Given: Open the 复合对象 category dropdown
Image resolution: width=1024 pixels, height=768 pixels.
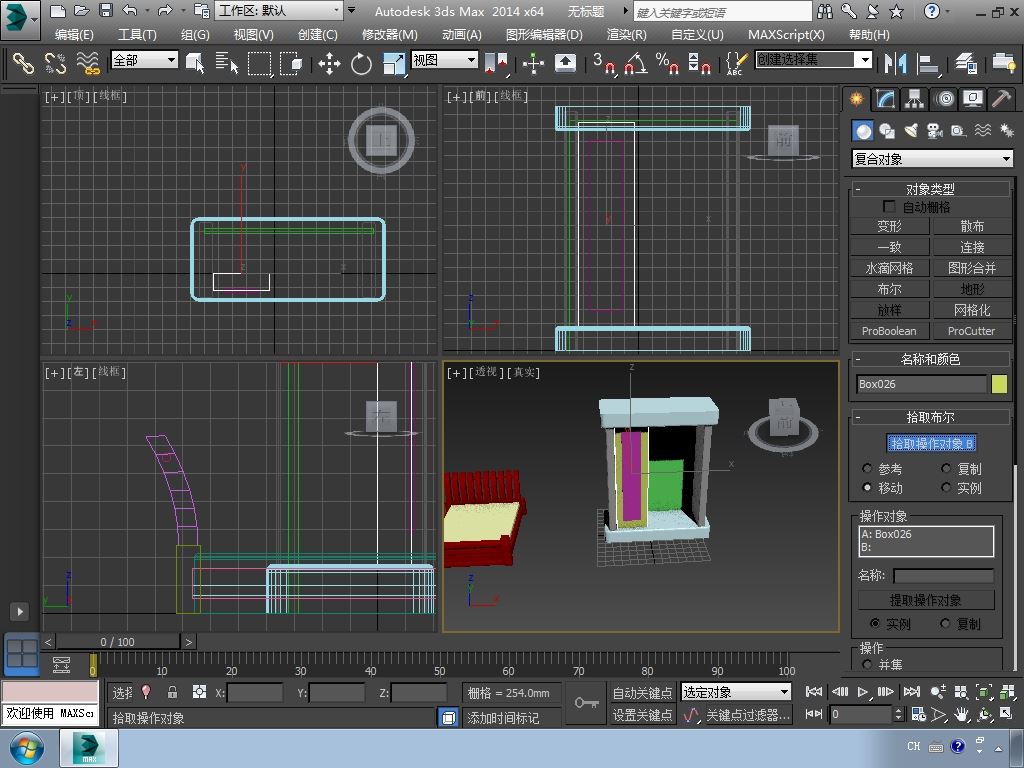Looking at the screenshot, I should click(x=932, y=159).
